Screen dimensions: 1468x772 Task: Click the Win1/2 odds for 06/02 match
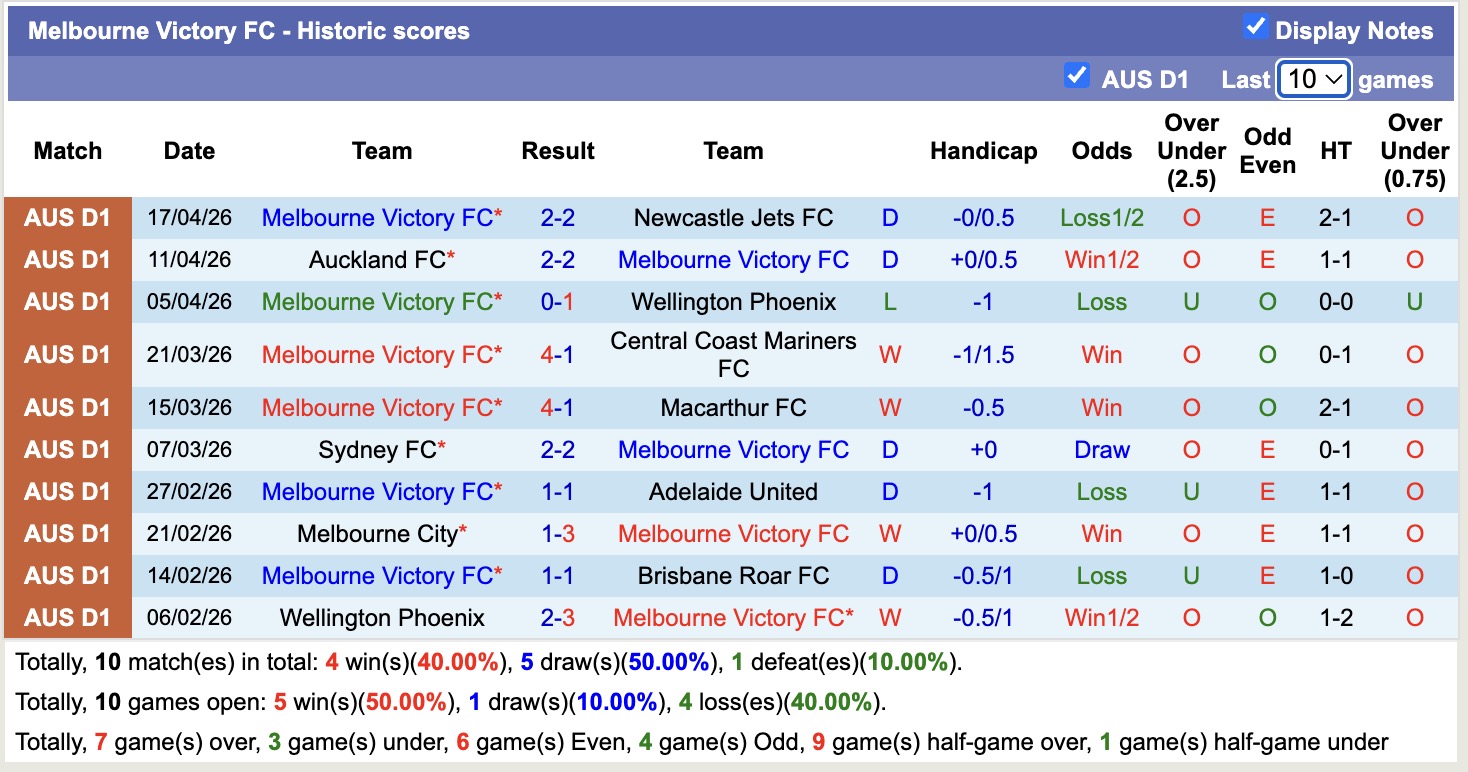tap(1101, 617)
